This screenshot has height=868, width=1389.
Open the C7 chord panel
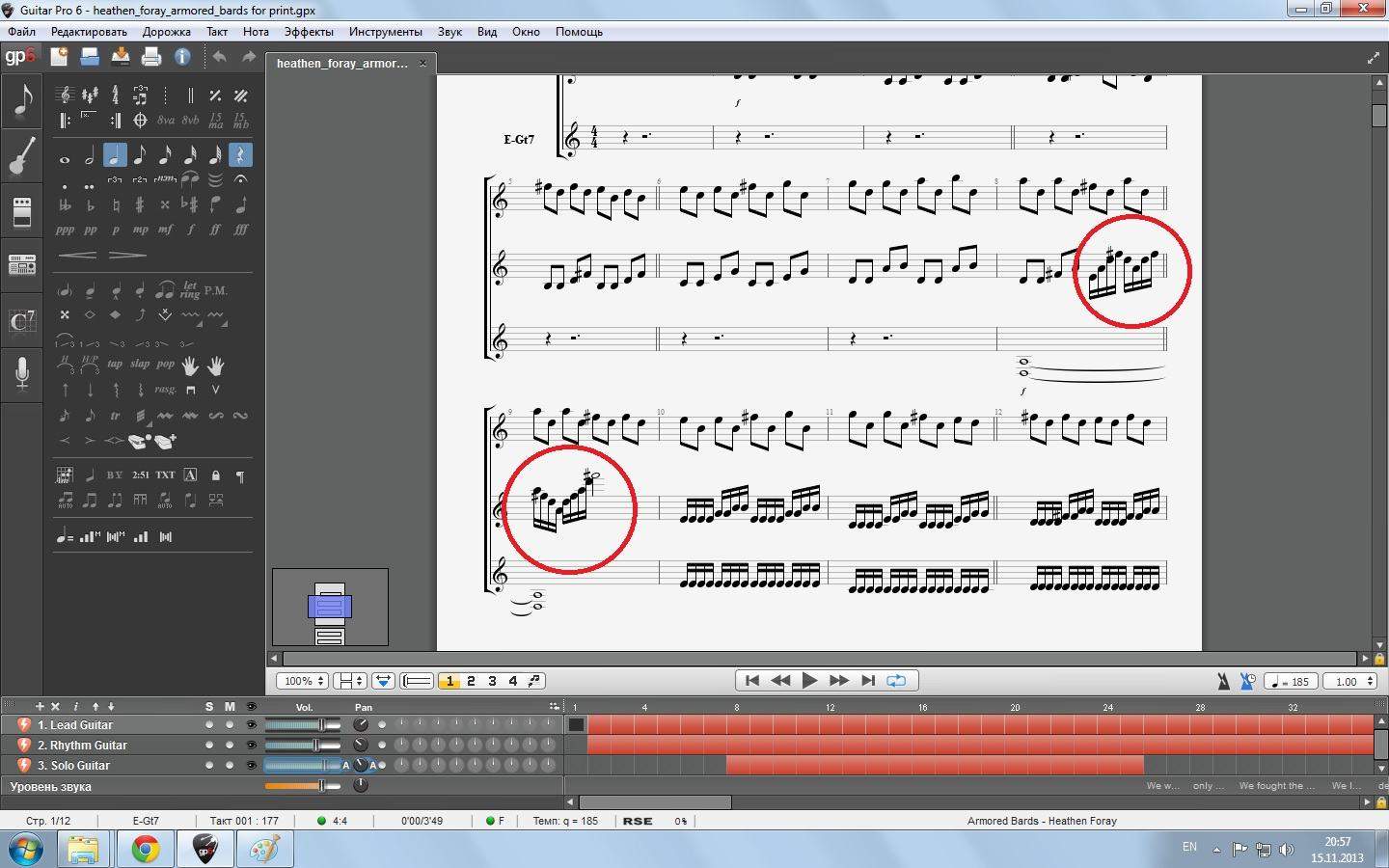21,320
